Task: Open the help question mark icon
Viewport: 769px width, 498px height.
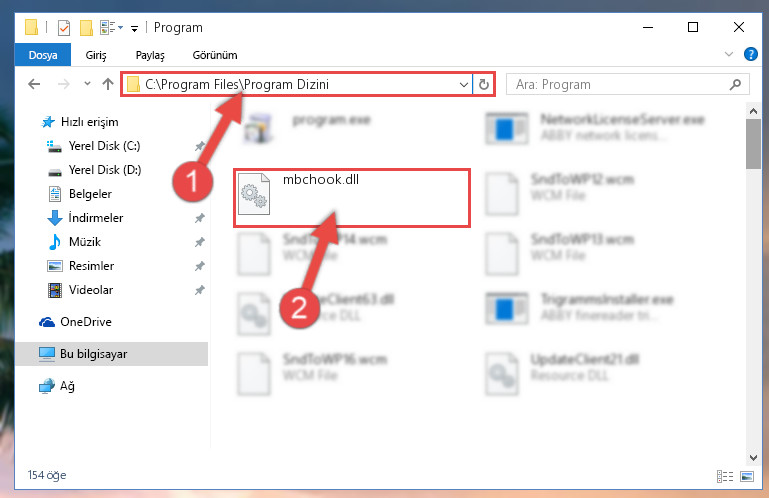Action: point(750,54)
